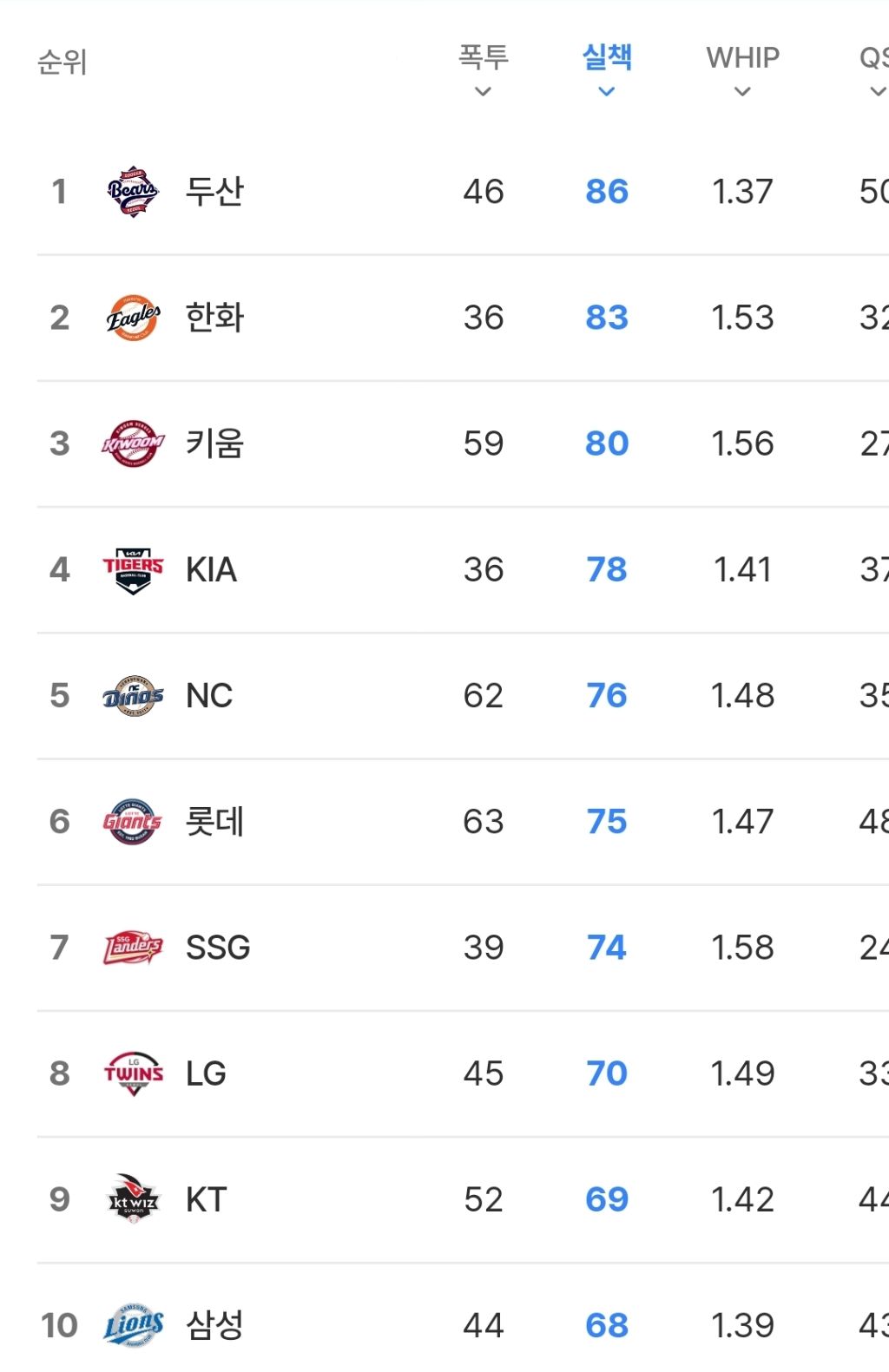The width and height of the screenshot is (889, 1372).
Task: Open the 롯데 team name link
Action: tap(214, 822)
